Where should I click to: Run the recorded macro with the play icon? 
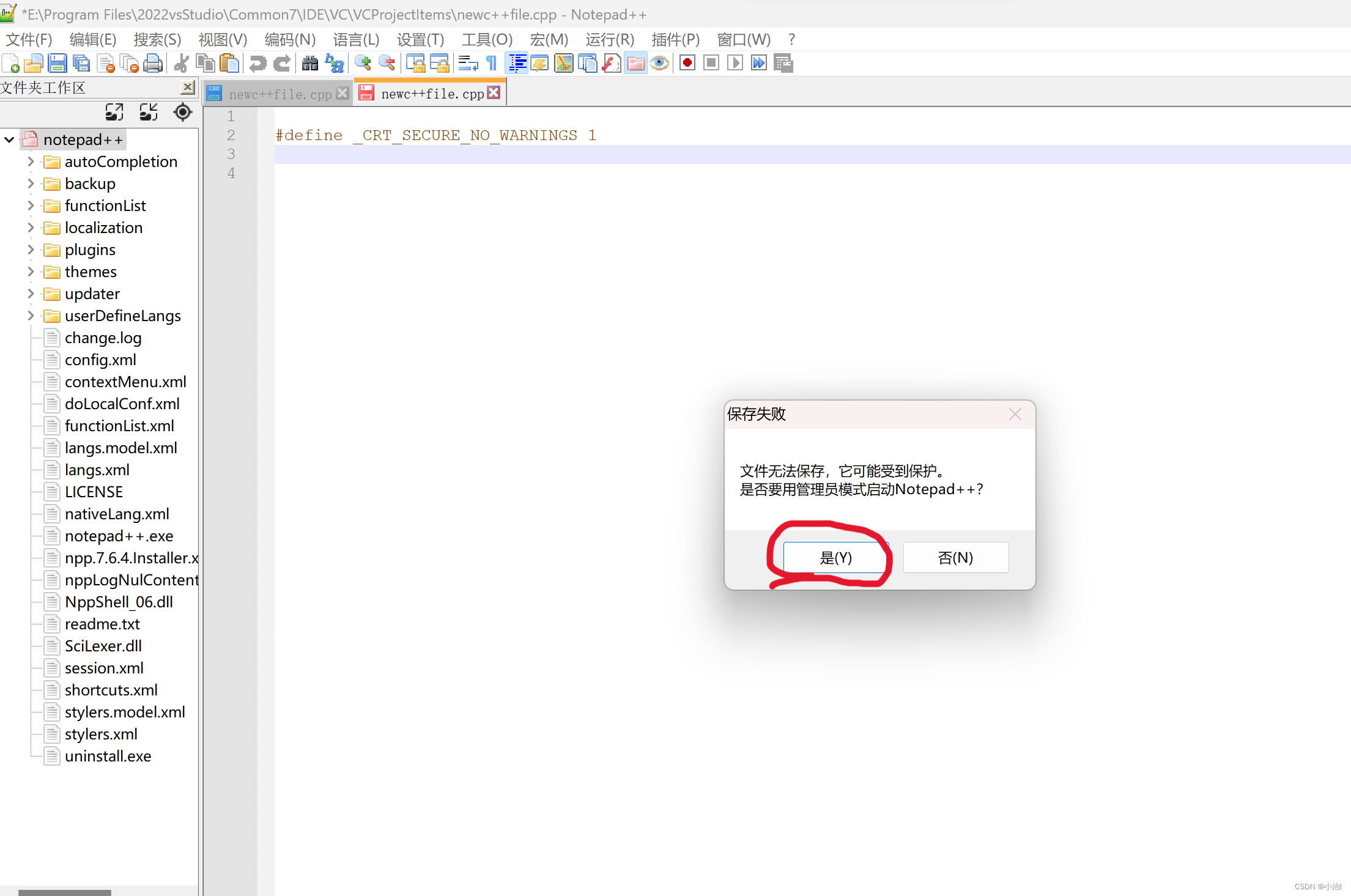click(735, 63)
